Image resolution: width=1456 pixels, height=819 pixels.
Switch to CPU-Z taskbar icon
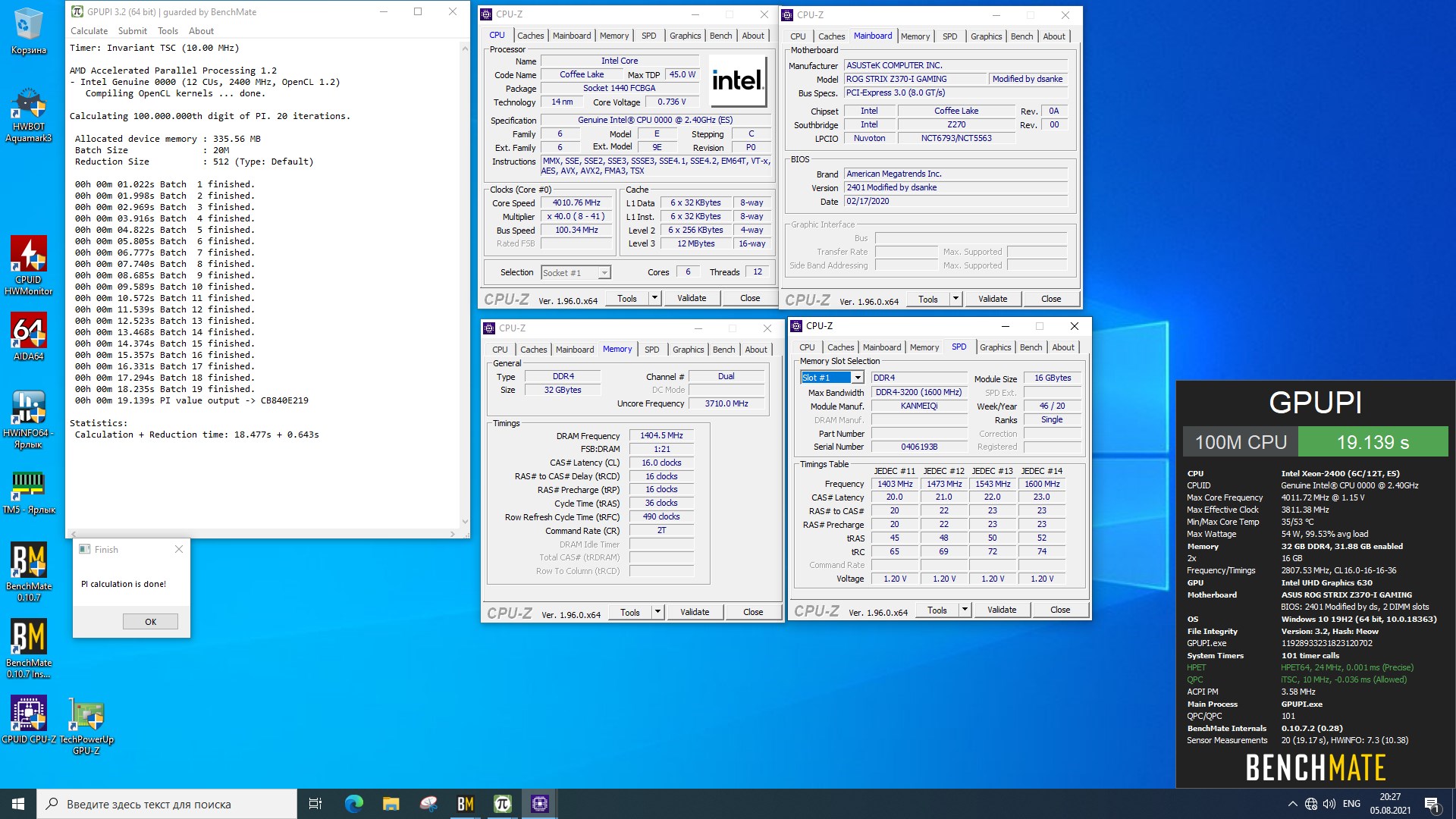click(x=539, y=804)
